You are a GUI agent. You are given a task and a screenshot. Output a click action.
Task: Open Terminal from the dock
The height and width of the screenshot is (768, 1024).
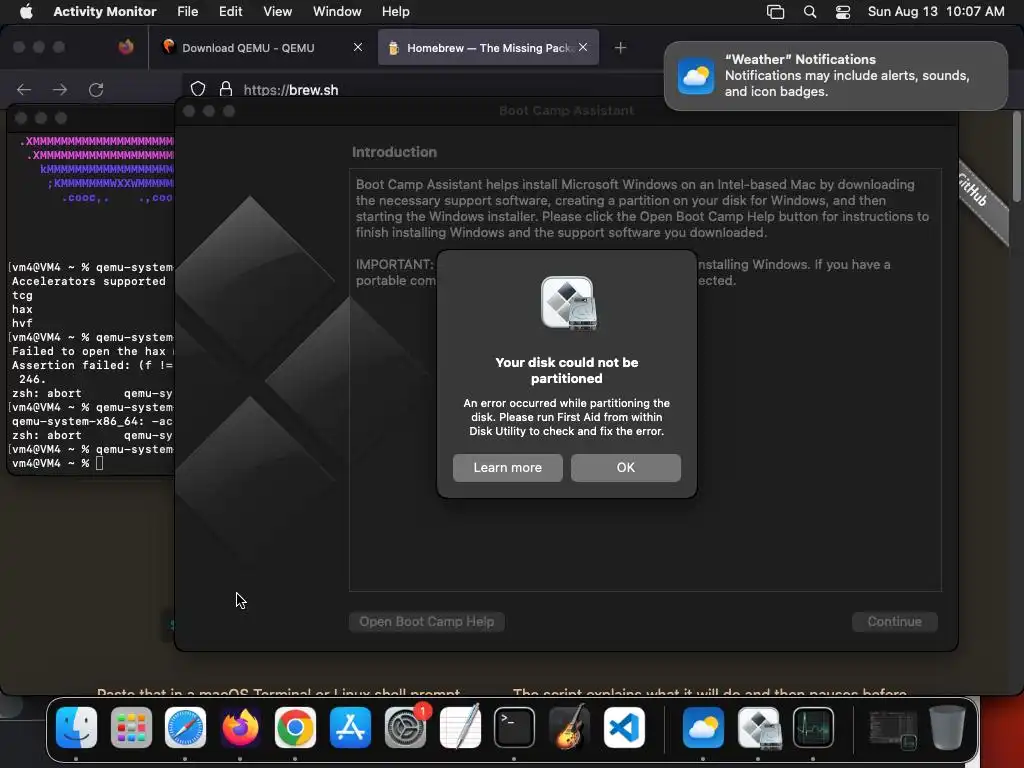click(515, 727)
